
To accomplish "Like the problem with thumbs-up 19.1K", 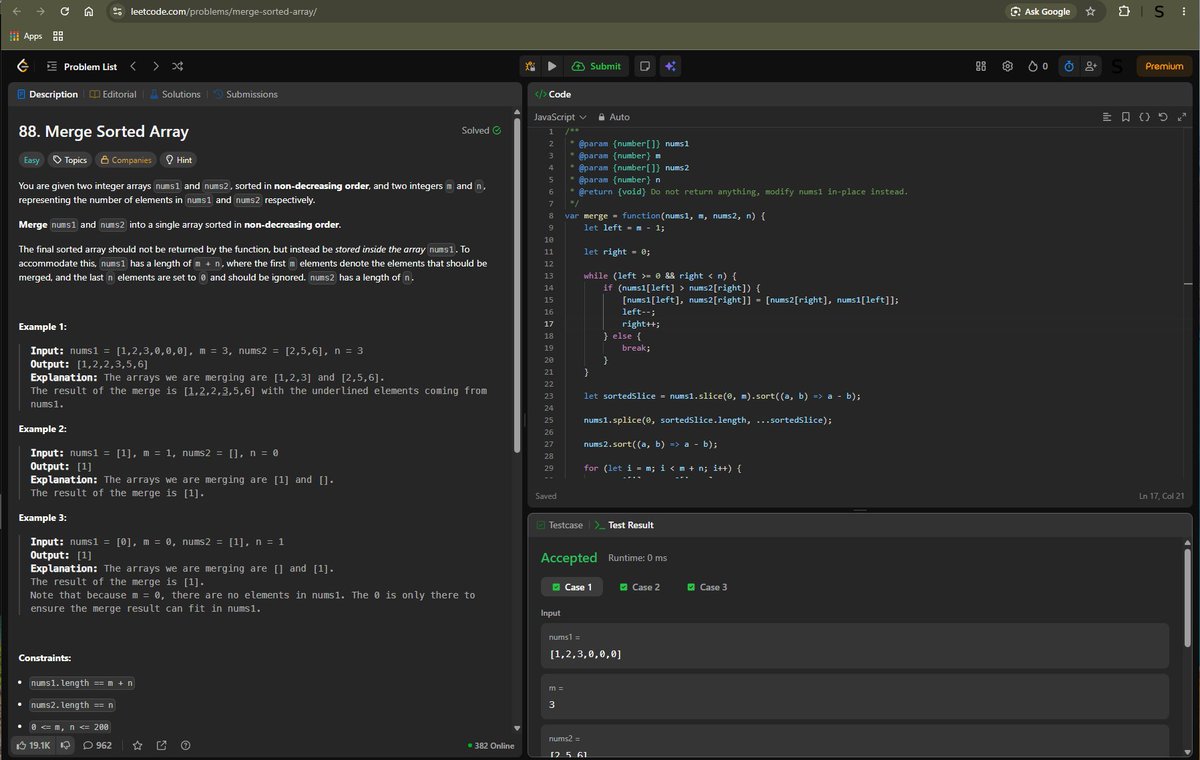I will (32, 745).
